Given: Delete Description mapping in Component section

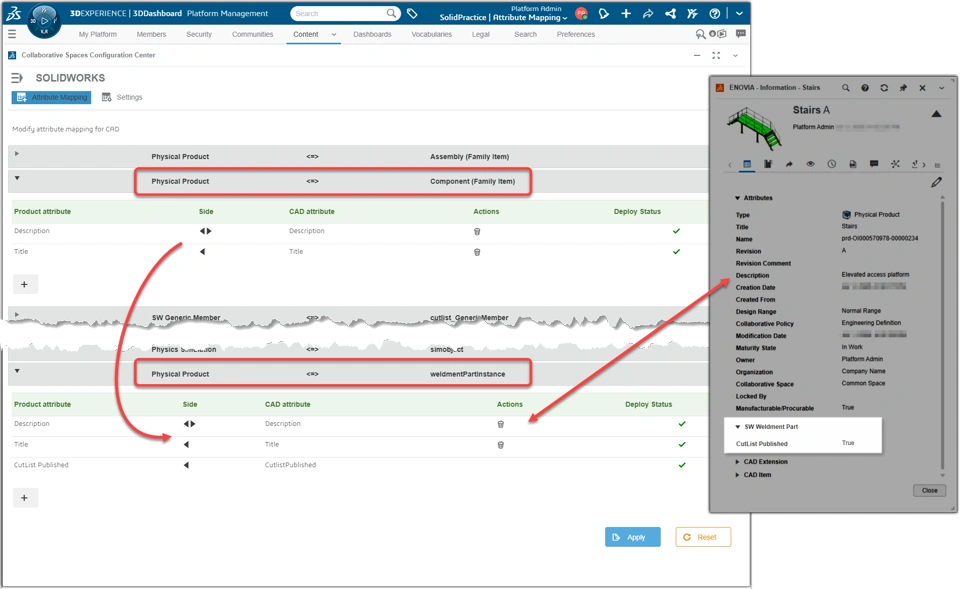Looking at the screenshot, I should pyautogui.click(x=477, y=231).
